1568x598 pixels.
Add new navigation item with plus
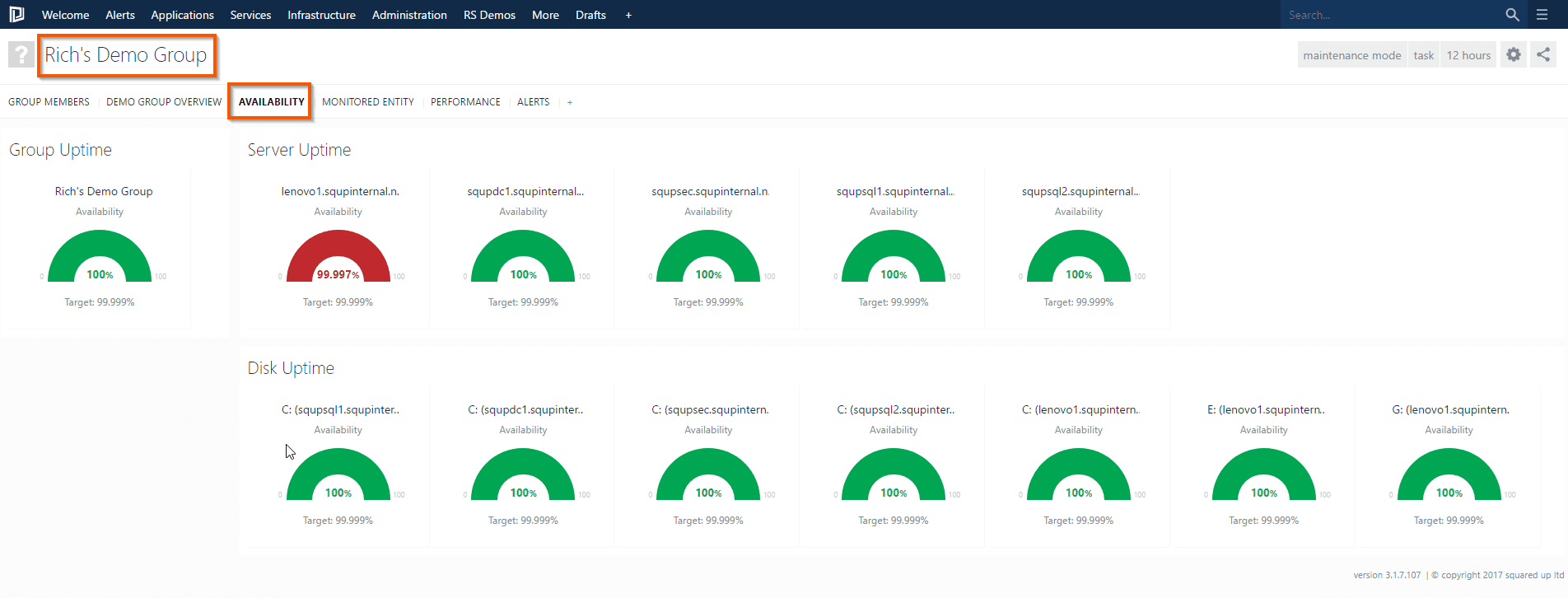[x=628, y=15]
